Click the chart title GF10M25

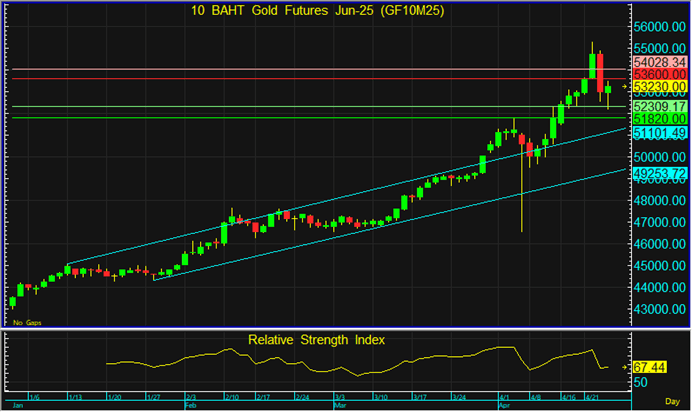304,11
